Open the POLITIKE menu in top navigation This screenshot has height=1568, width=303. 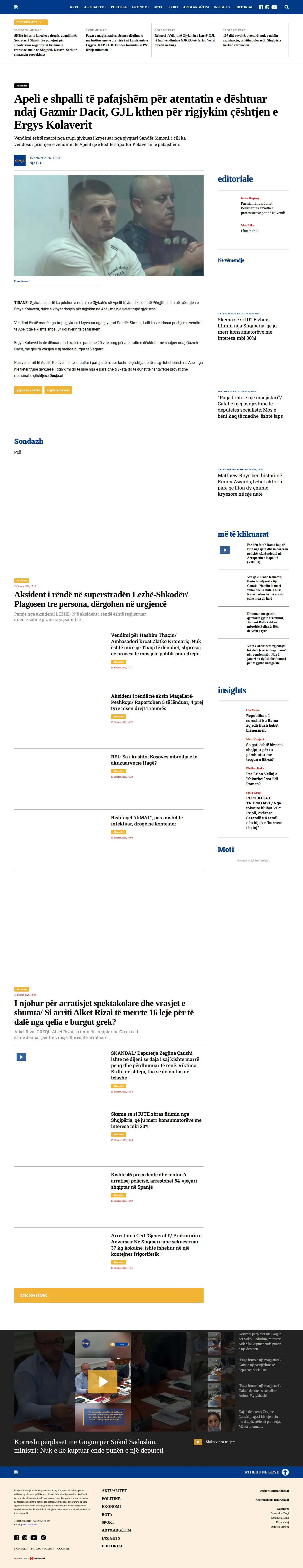pyautogui.click(x=119, y=7)
